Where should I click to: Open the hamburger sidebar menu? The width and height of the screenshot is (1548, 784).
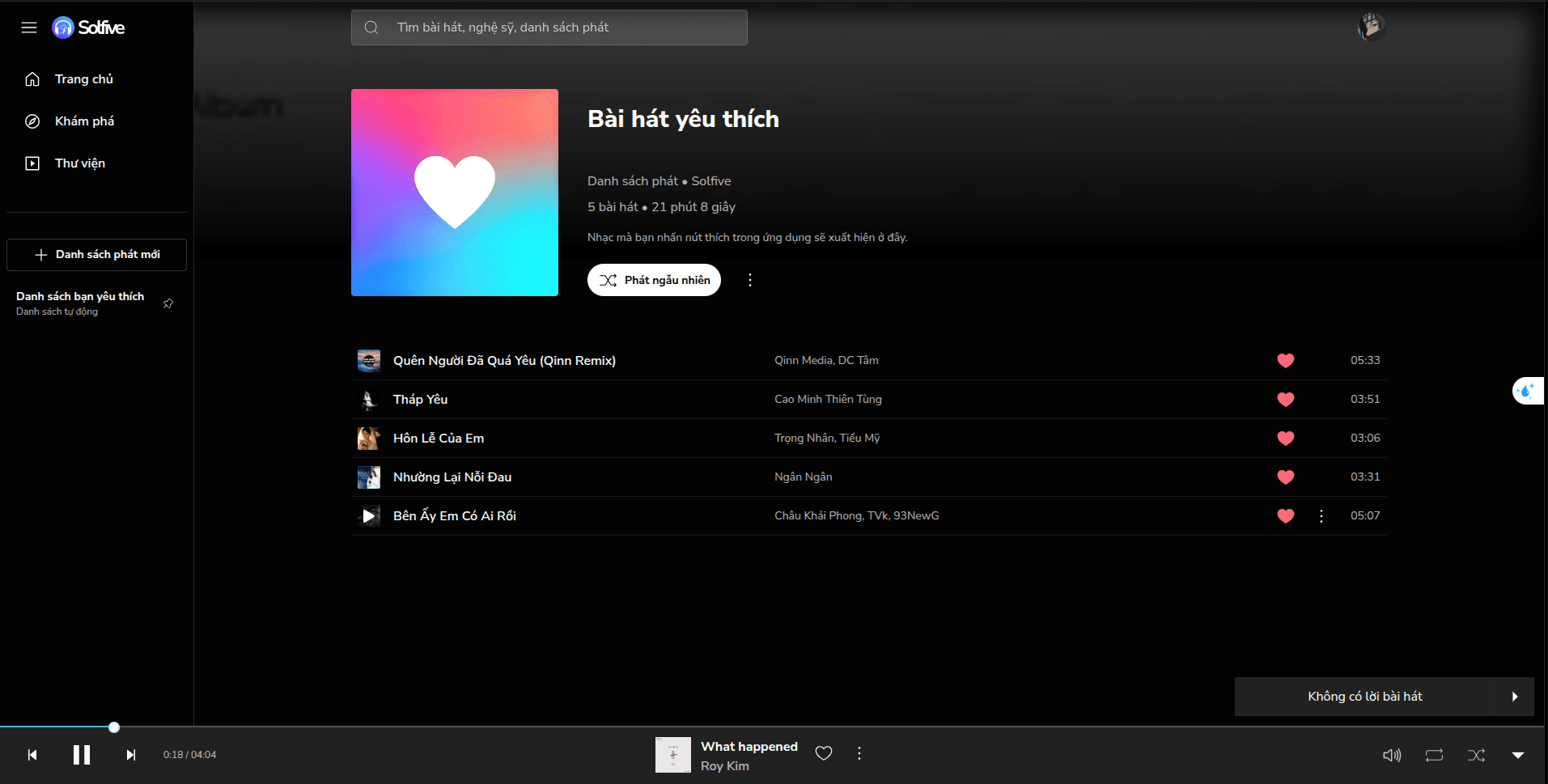point(29,28)
